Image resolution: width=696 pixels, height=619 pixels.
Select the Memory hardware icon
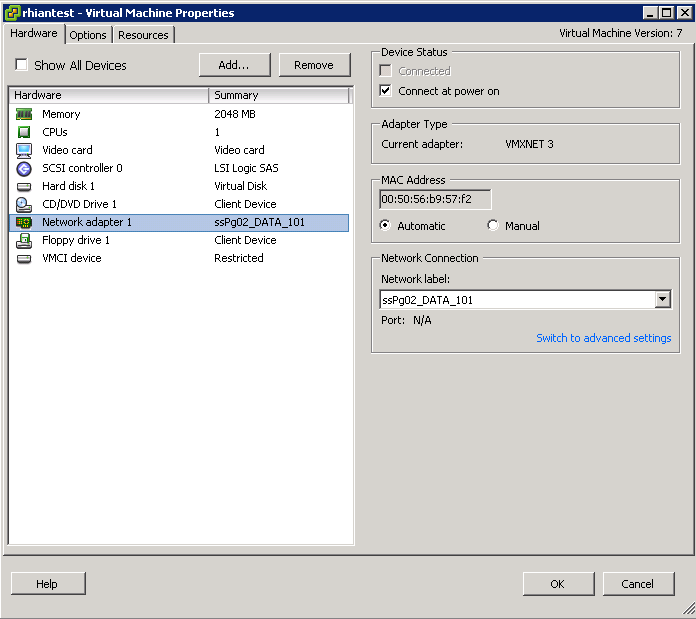tap(24, 114)
